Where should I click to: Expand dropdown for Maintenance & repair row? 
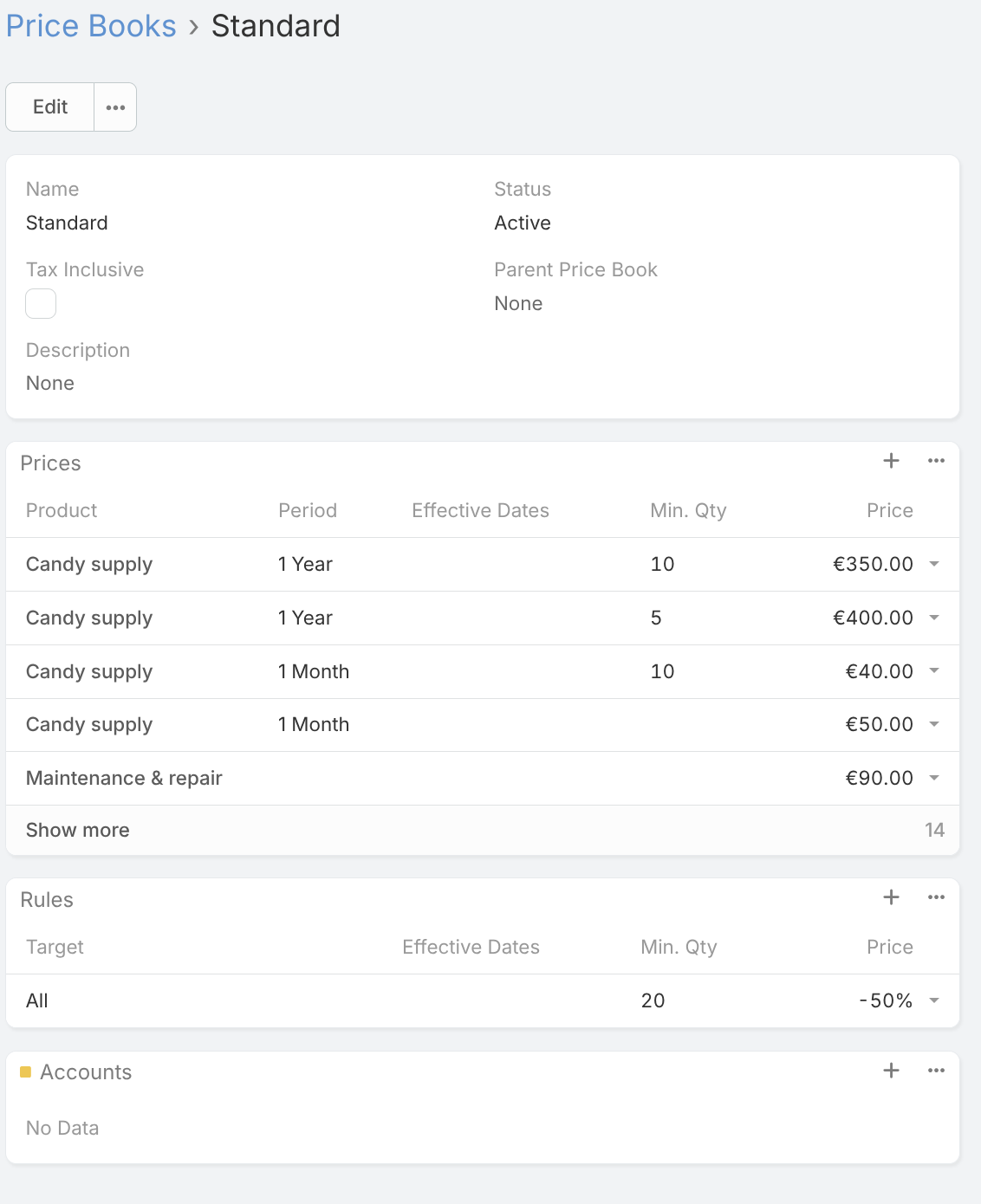pyautogui.click(x=934, y=778)
